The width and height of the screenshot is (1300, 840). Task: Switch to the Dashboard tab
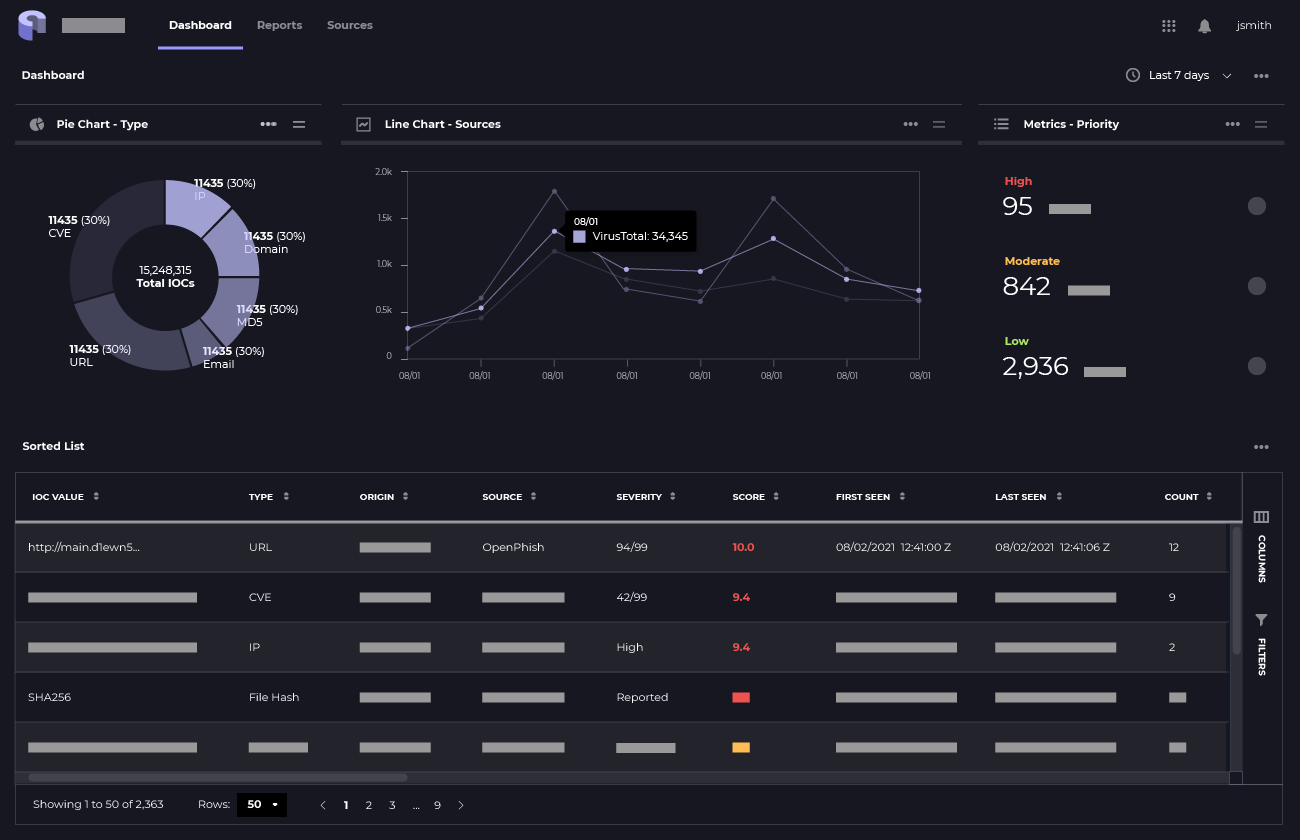pyautogui.click(x=200, y=25)
